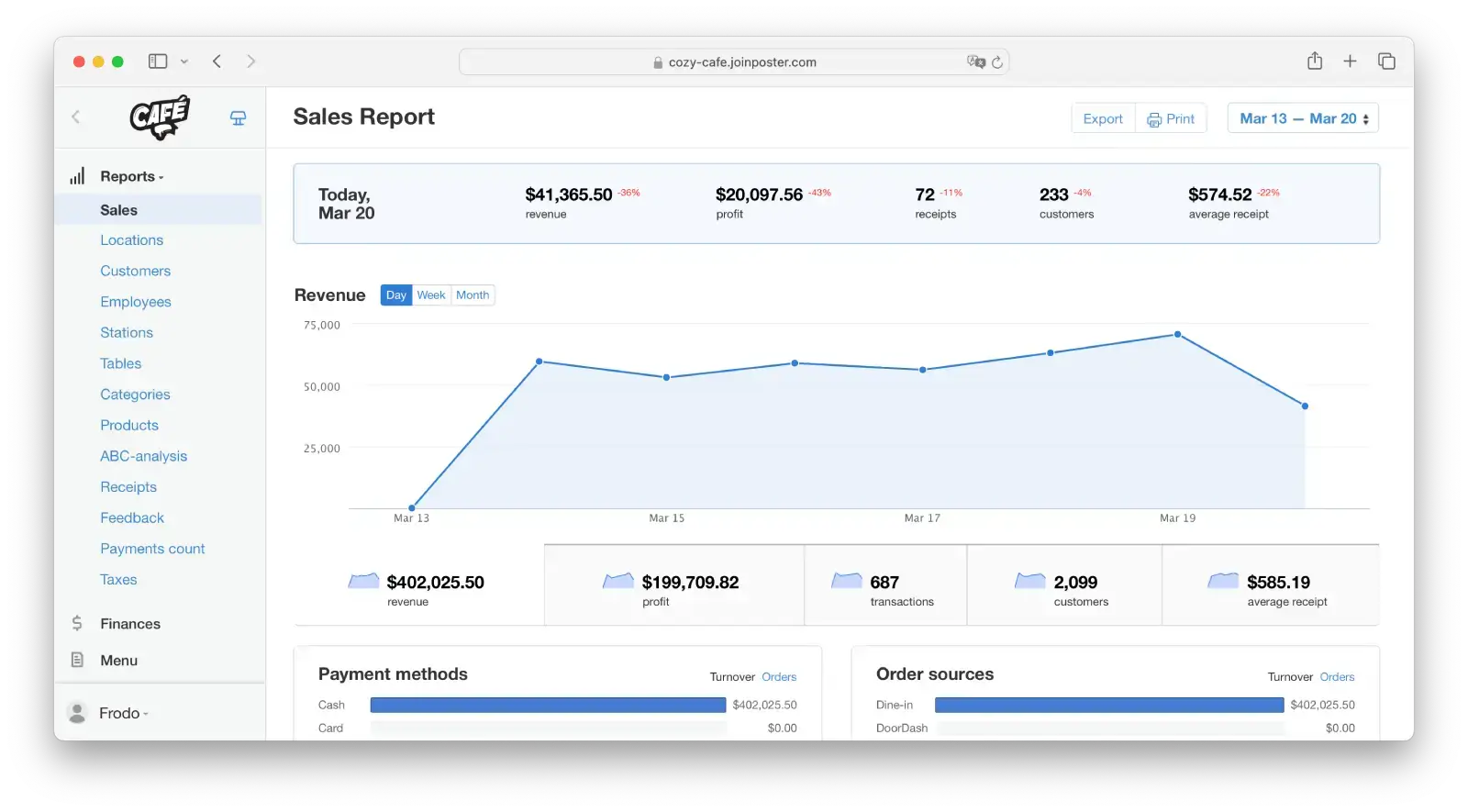
Task: Show Orders in the Payment methods panel
Action: (x=779, y=677)
